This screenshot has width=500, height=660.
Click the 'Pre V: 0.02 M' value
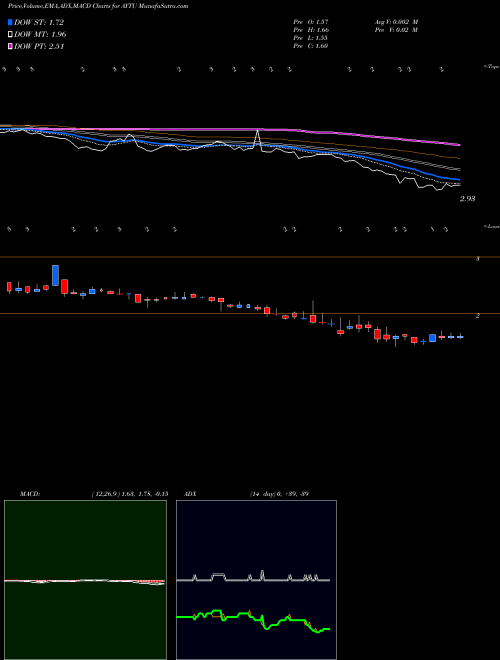(x=396, y=30)
